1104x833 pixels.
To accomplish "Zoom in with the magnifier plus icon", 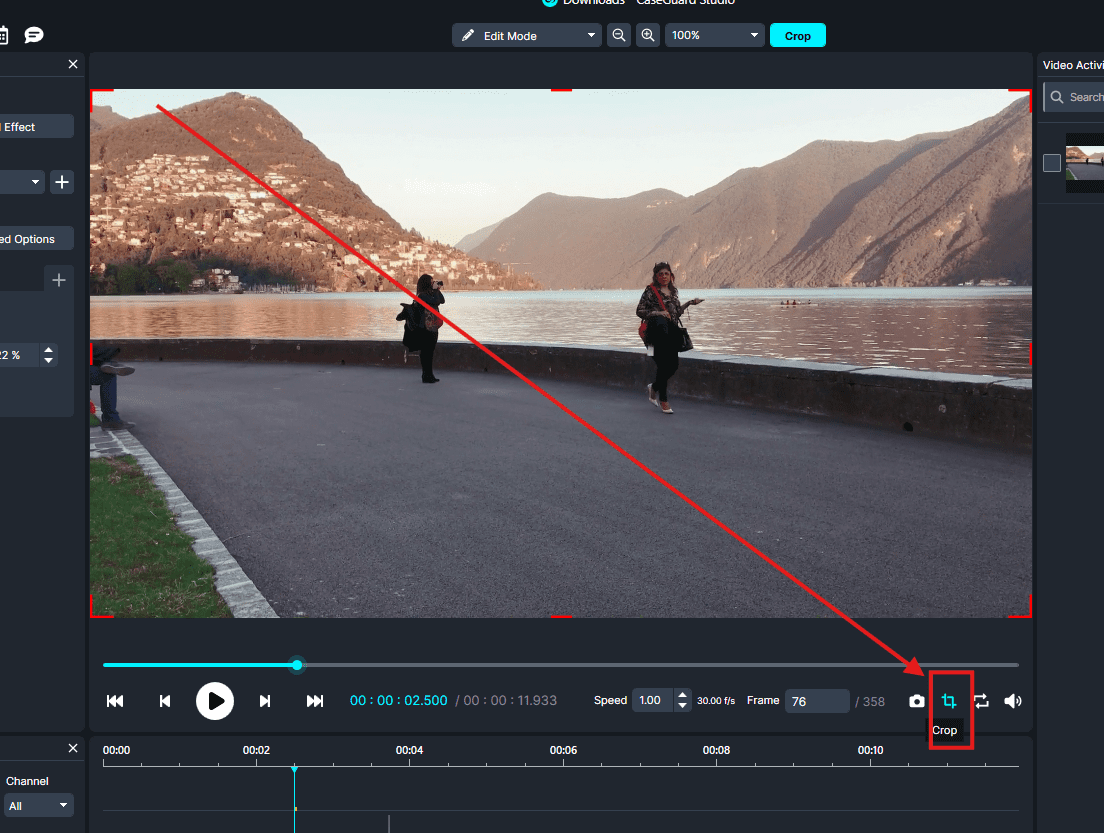I will tap(648, 35).
